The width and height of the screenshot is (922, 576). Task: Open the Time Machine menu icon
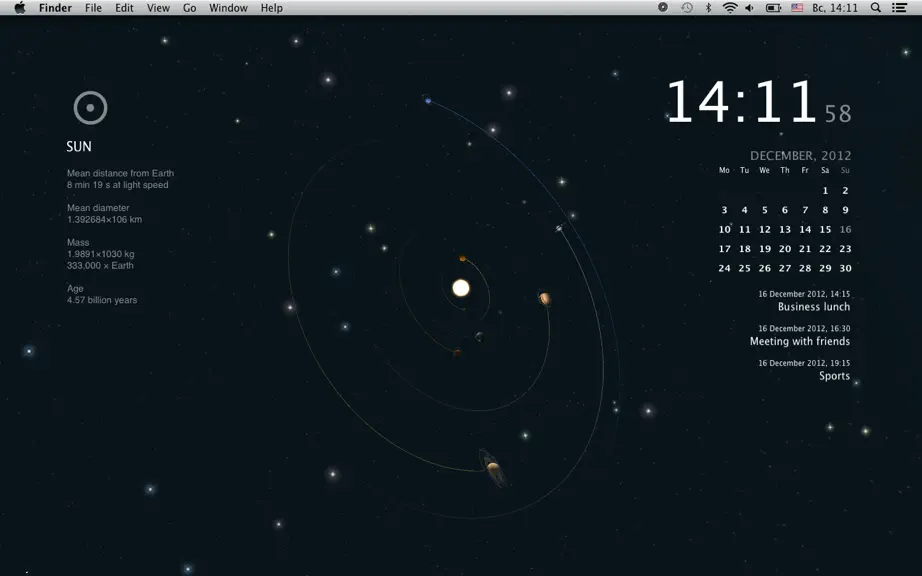687,8
